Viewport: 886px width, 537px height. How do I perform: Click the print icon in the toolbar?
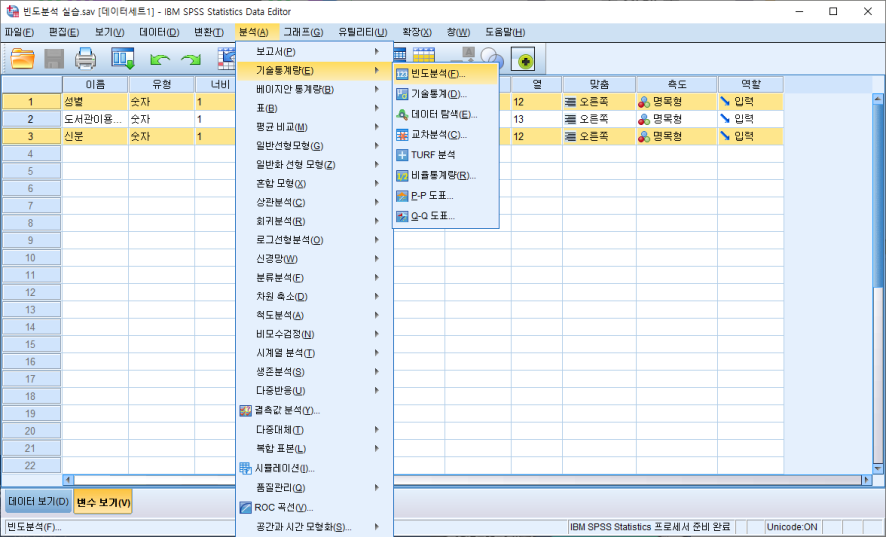(x=85, y=58)
